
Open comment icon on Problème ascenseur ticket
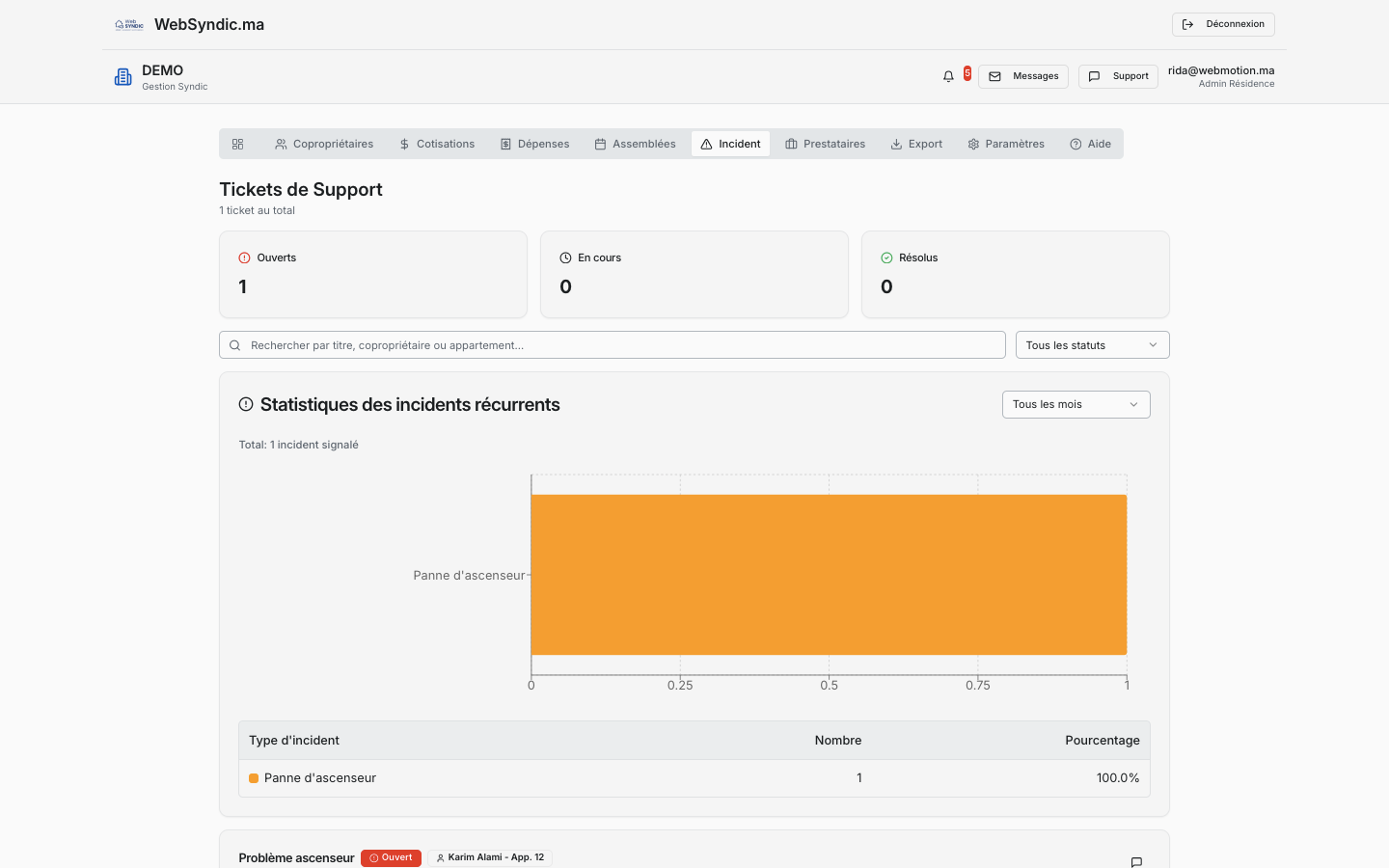[x=1136, y=861]
